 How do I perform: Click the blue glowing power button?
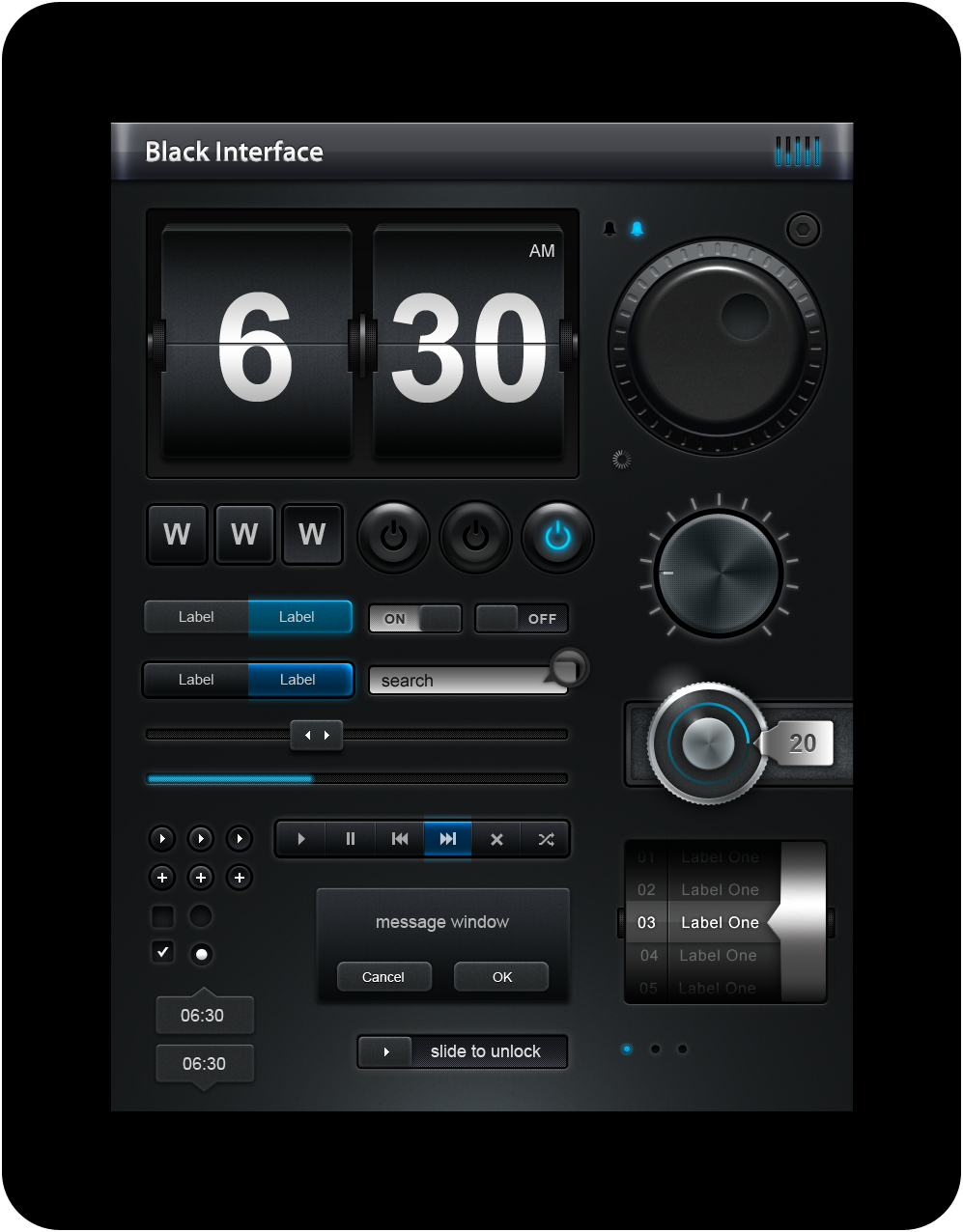pos(556,537)
